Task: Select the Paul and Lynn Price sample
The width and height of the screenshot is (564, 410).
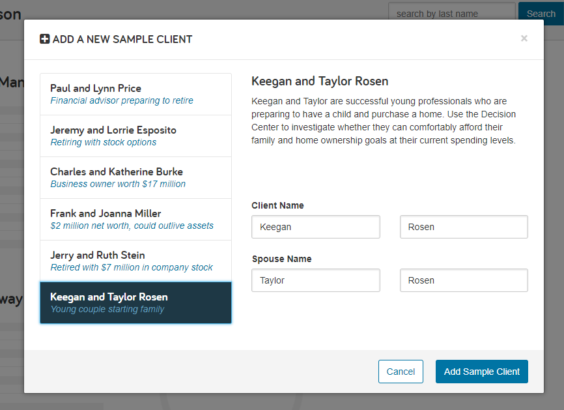Action: [136, 94]
